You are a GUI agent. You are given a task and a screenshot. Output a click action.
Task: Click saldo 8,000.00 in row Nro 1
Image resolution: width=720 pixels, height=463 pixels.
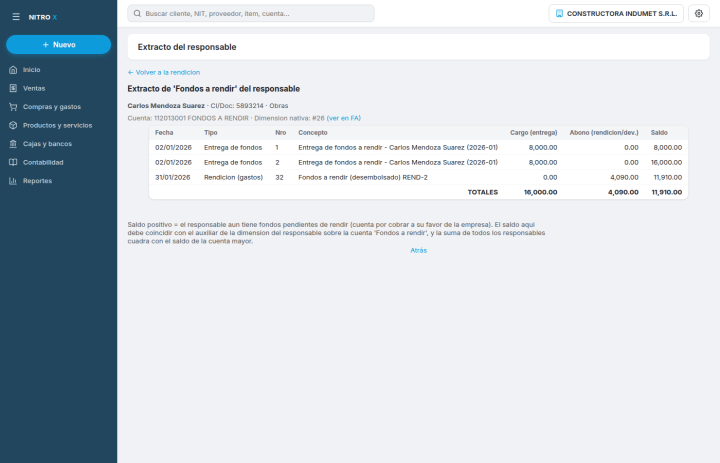(668, 147)
